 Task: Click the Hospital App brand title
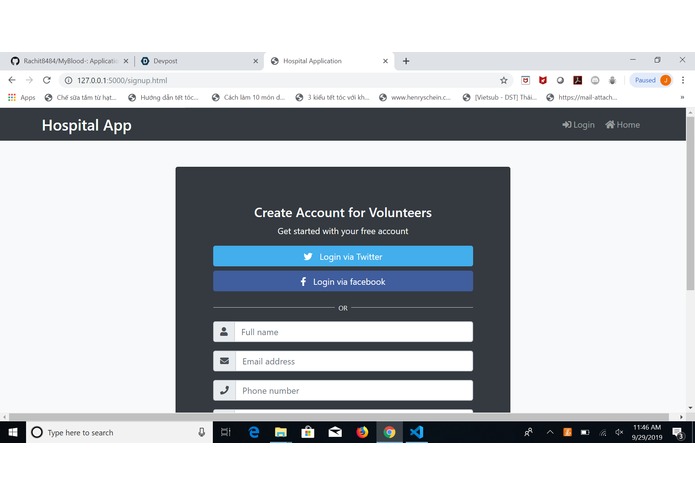coord(86,125)
